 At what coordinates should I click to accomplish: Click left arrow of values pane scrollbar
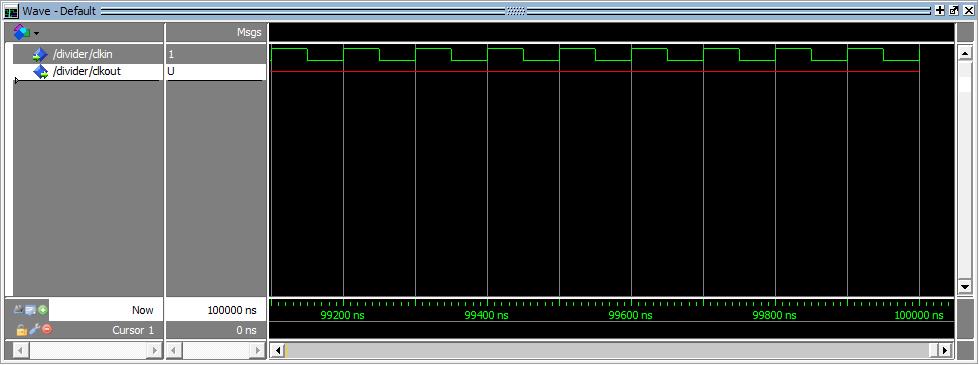(173, 350)
